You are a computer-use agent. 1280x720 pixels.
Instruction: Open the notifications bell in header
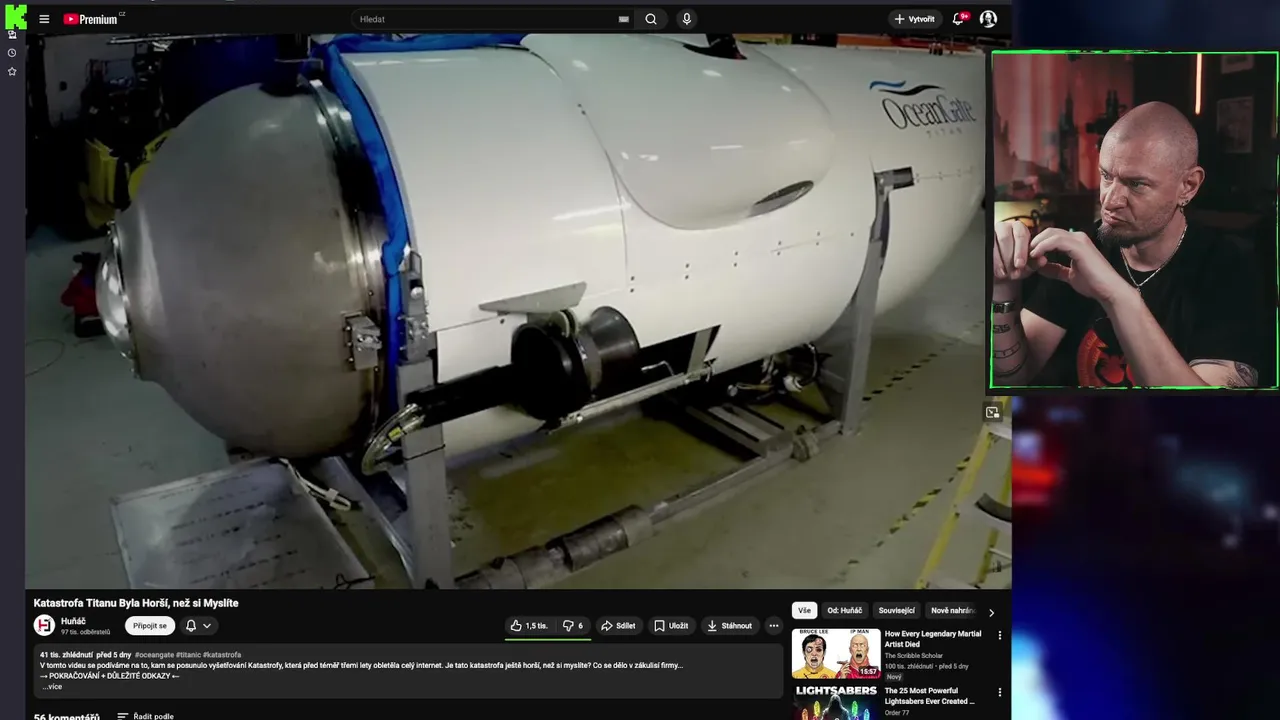pyautogui.click(x=960, y=19)
